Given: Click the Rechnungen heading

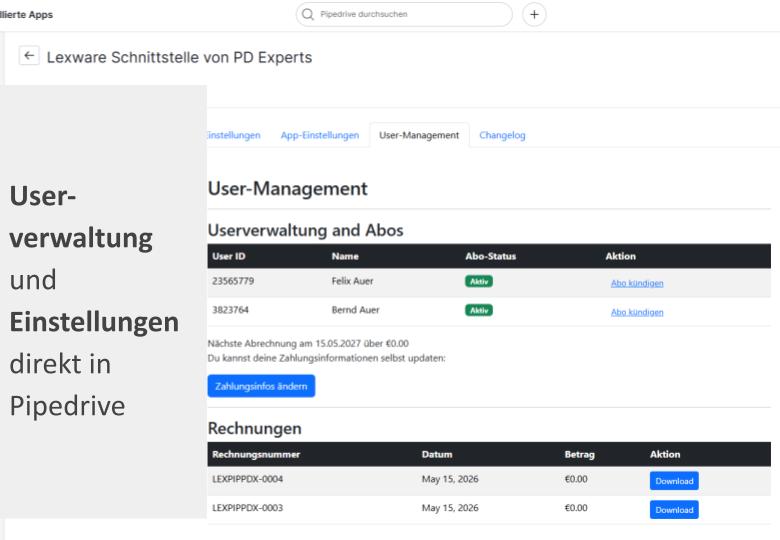Looking at the screenshot, I should pyautogui.click(x=255, y=428).
